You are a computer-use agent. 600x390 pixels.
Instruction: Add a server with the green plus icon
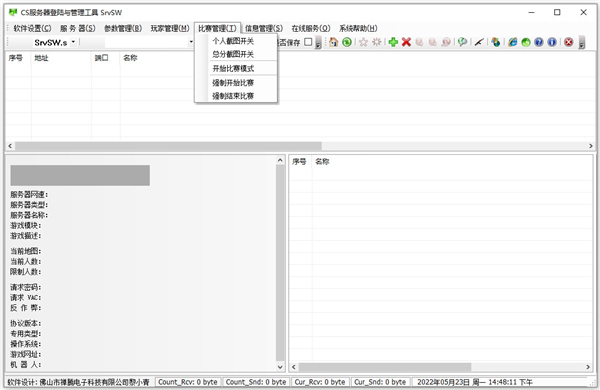393,42
